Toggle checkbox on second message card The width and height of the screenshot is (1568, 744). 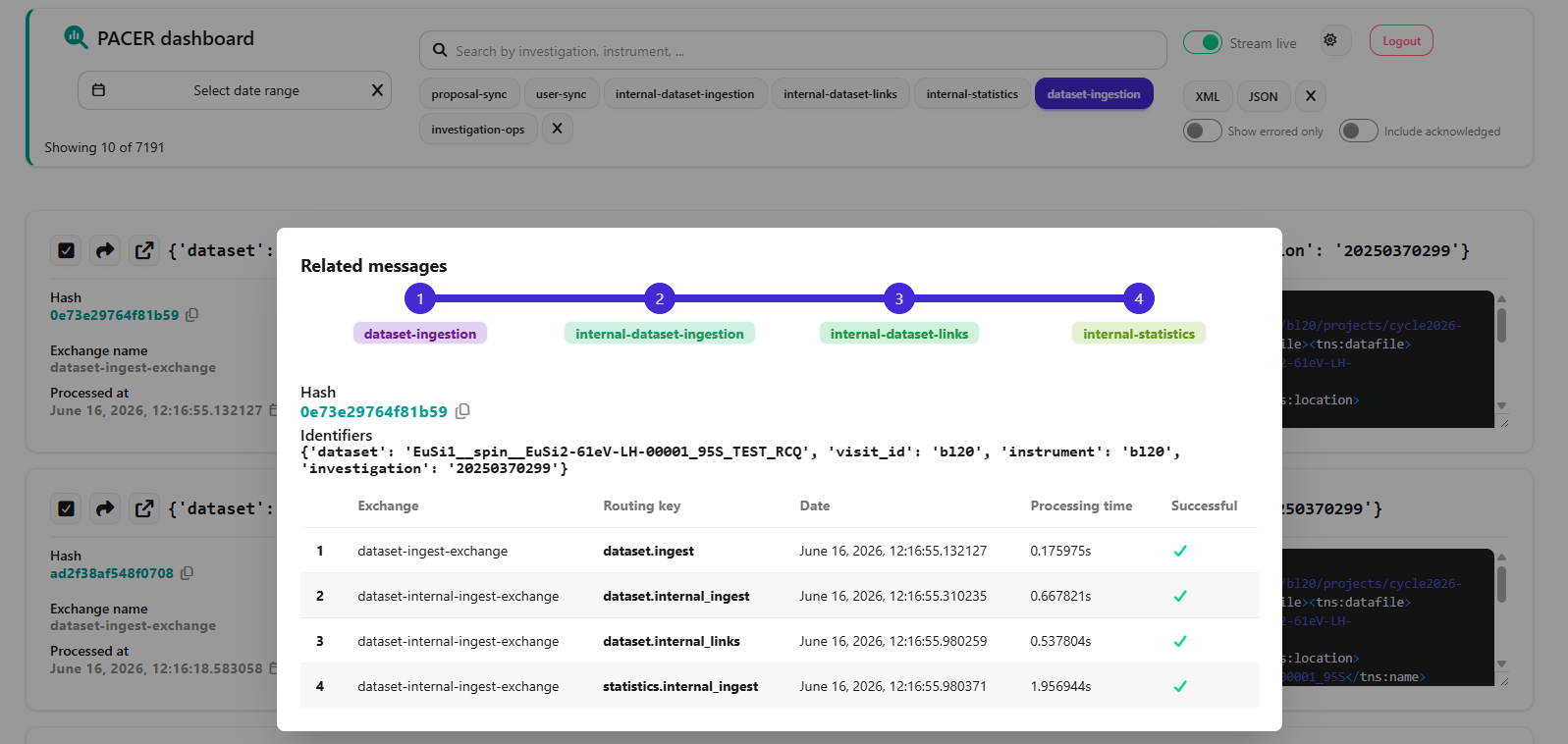coord(66,508)
